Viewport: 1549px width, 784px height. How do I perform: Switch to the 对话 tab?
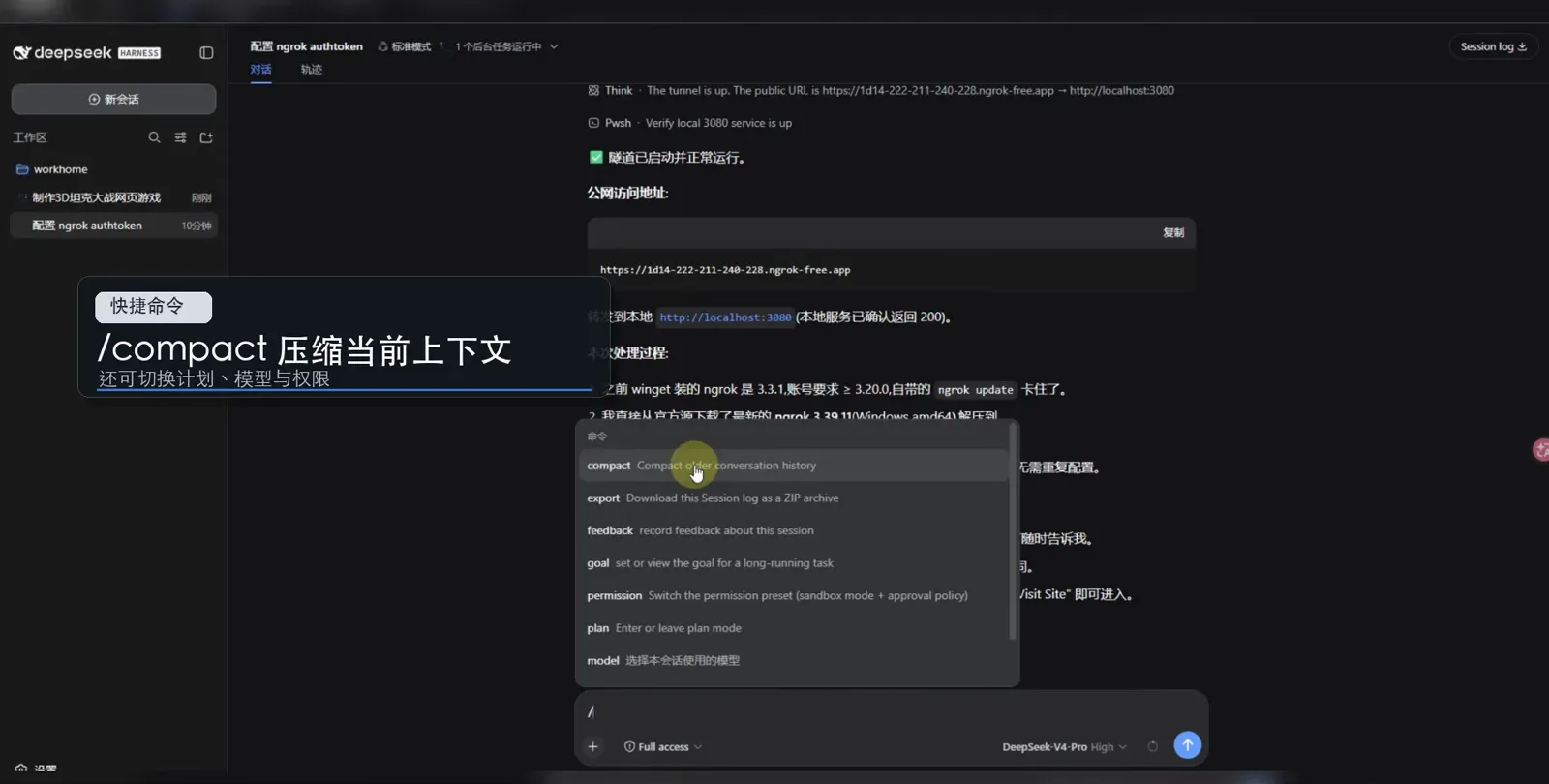click(260, 70)
